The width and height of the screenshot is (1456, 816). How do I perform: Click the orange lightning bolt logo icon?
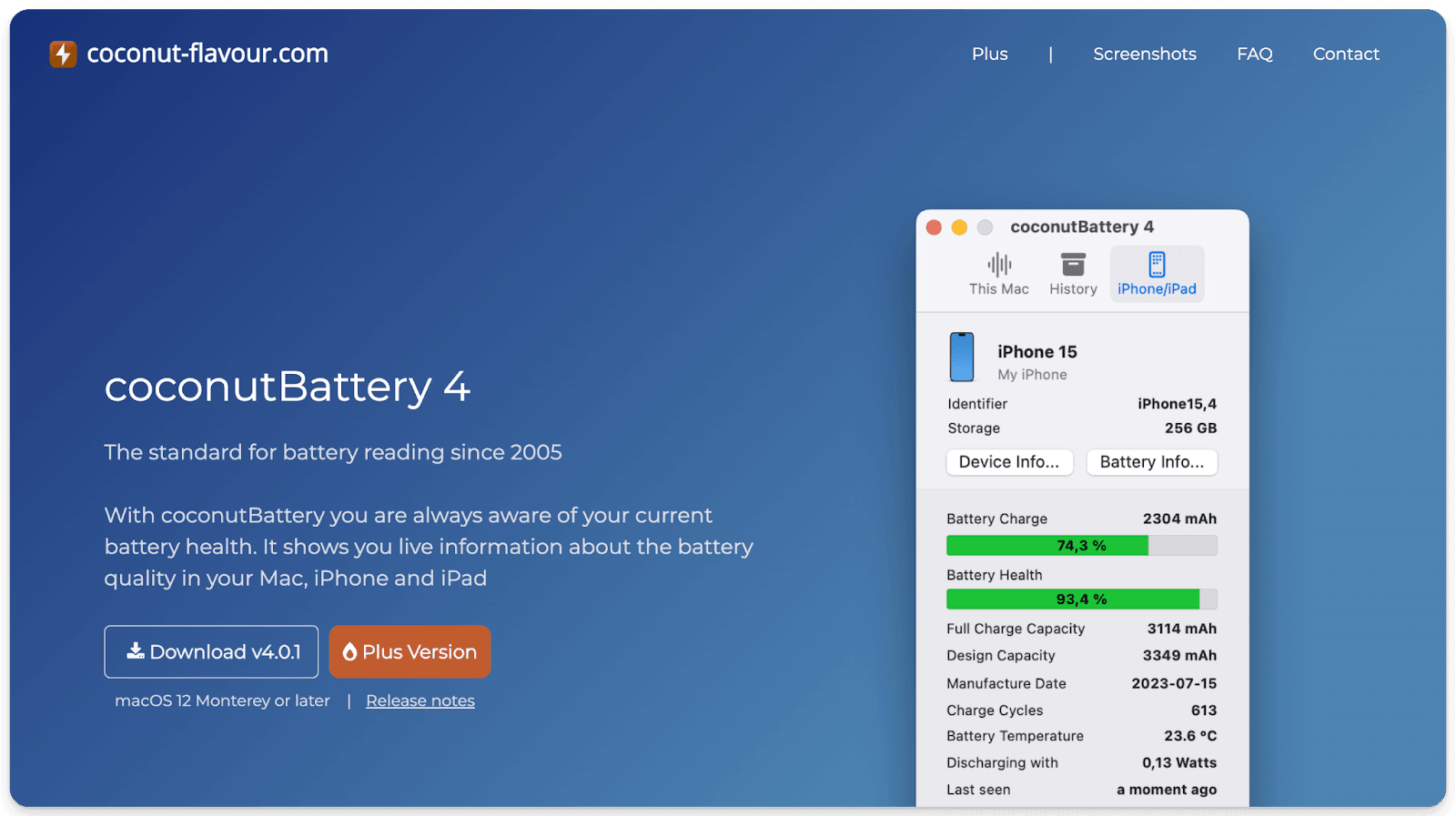coord(63,54)
